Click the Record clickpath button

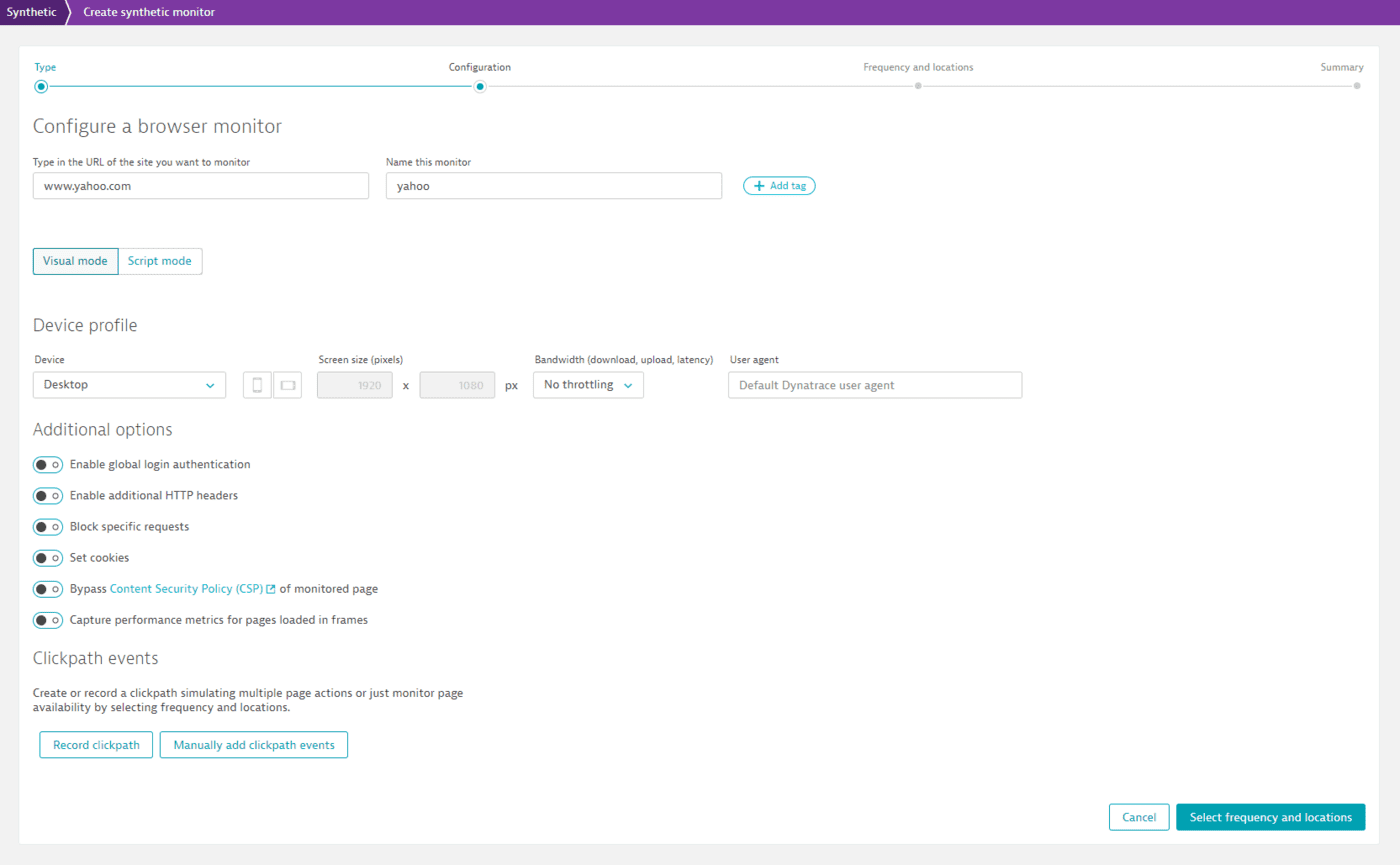point(96,744)
